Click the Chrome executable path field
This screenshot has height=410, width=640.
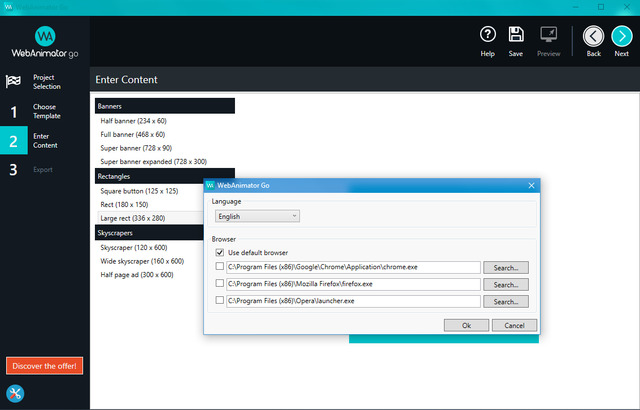click(353, 267)
